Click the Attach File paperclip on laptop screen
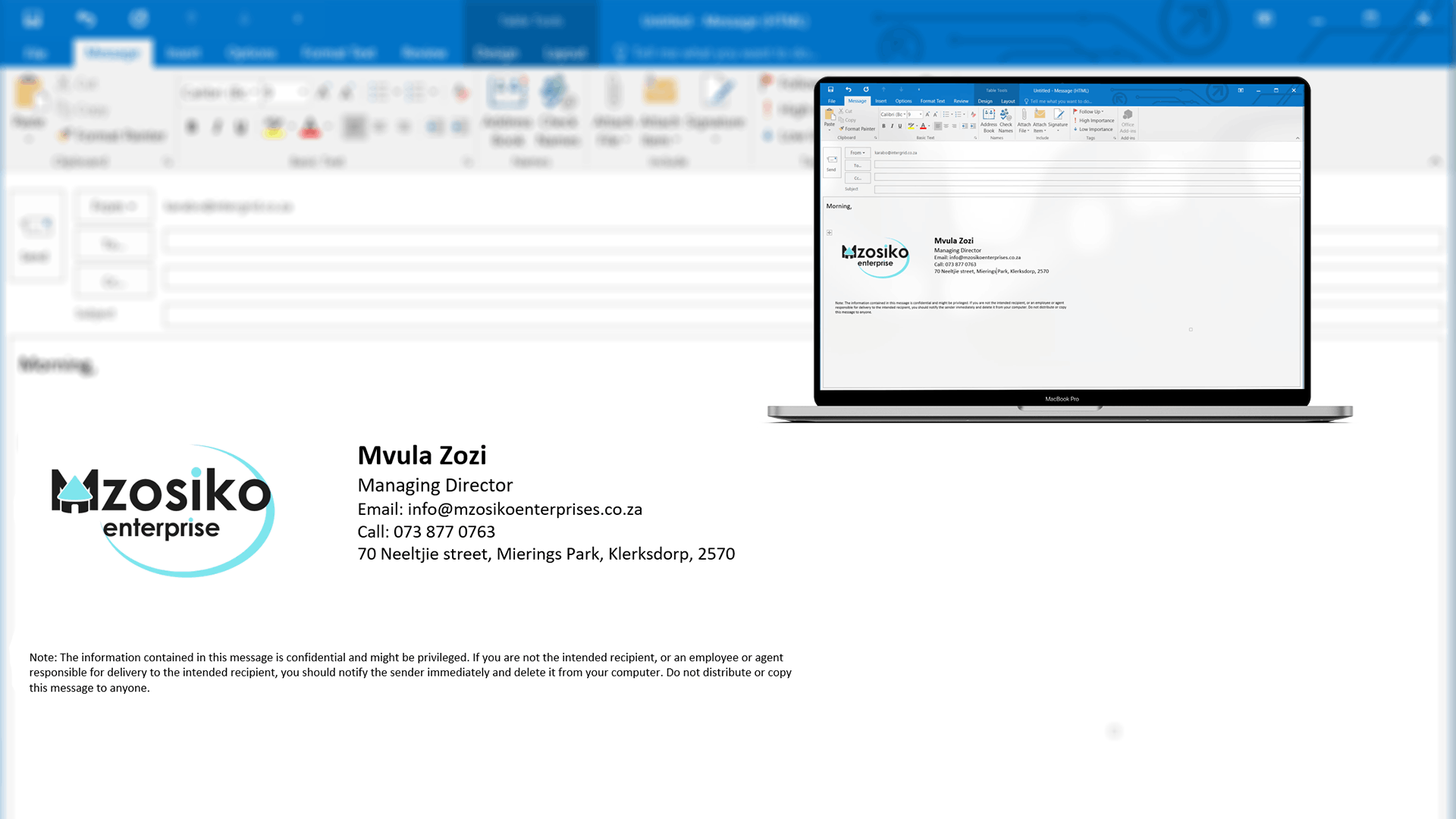 pos(1024,115)
